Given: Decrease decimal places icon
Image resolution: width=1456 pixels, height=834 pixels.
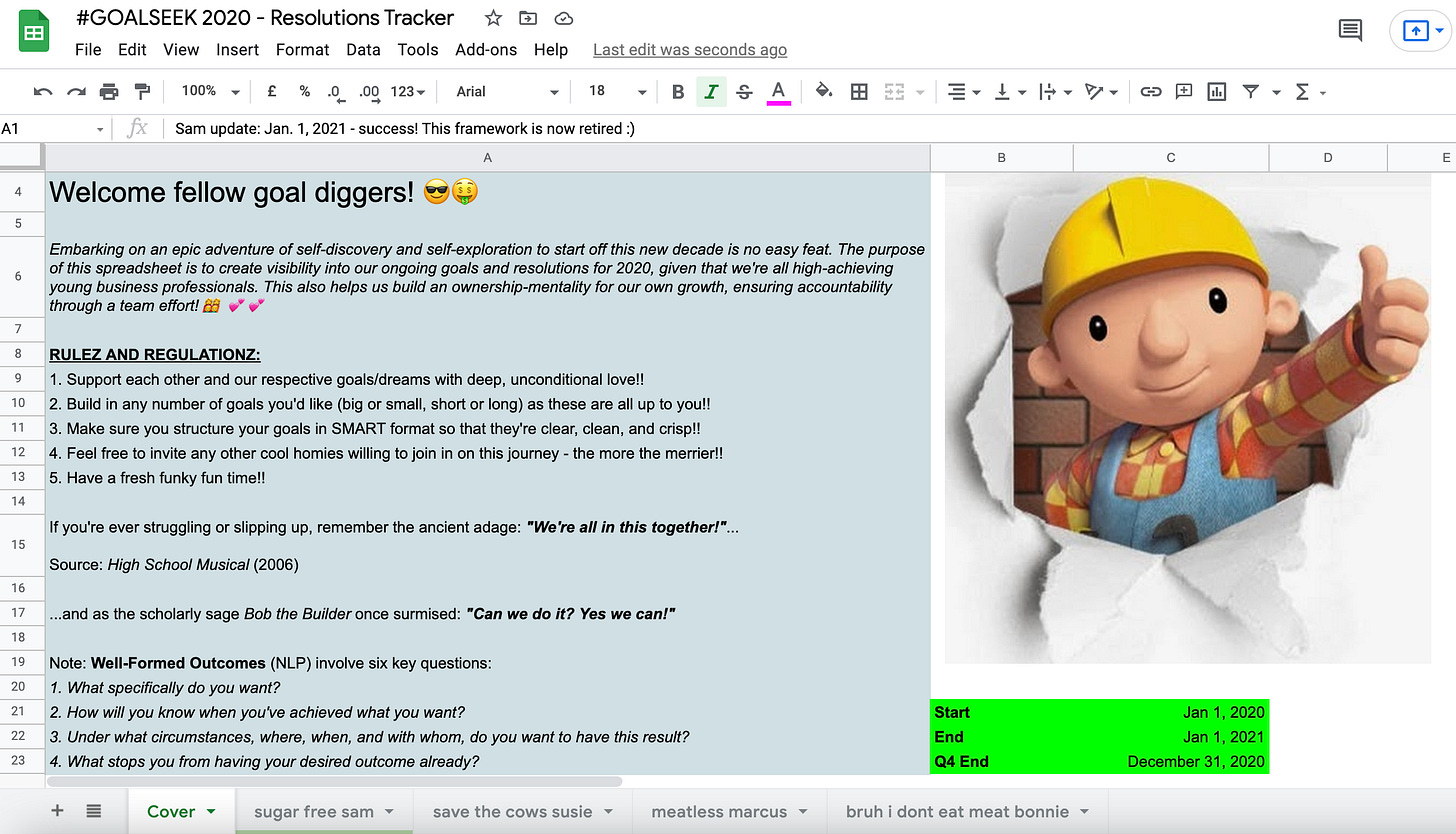Looking at the screenshot, I should [336, 92].
